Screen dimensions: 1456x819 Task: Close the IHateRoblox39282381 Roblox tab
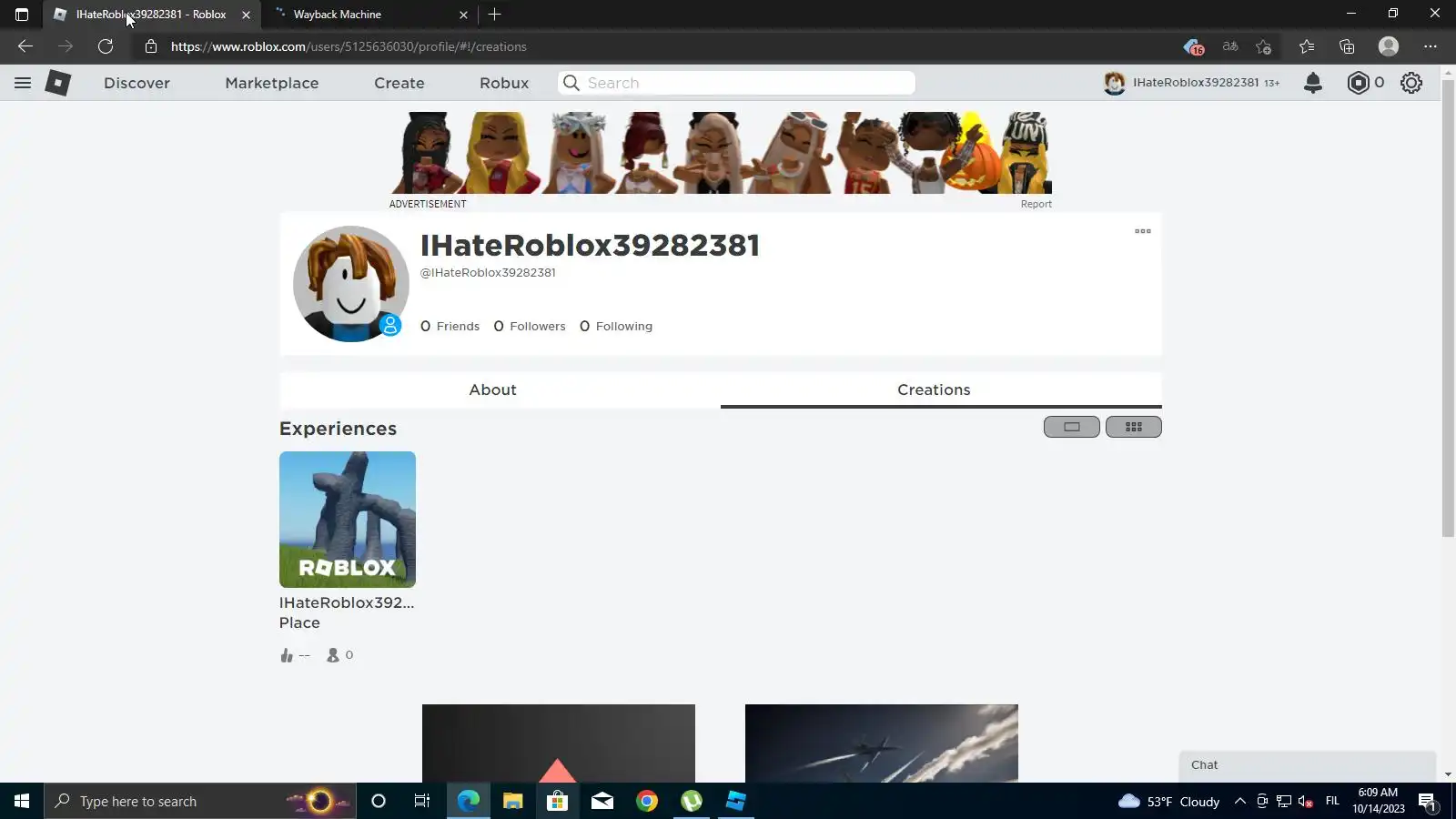246,15
